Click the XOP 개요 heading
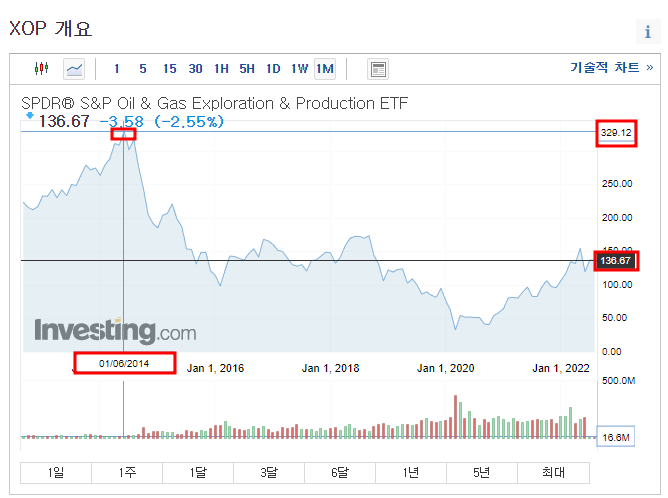Screen dimensions: 668x498 (50, 29)
